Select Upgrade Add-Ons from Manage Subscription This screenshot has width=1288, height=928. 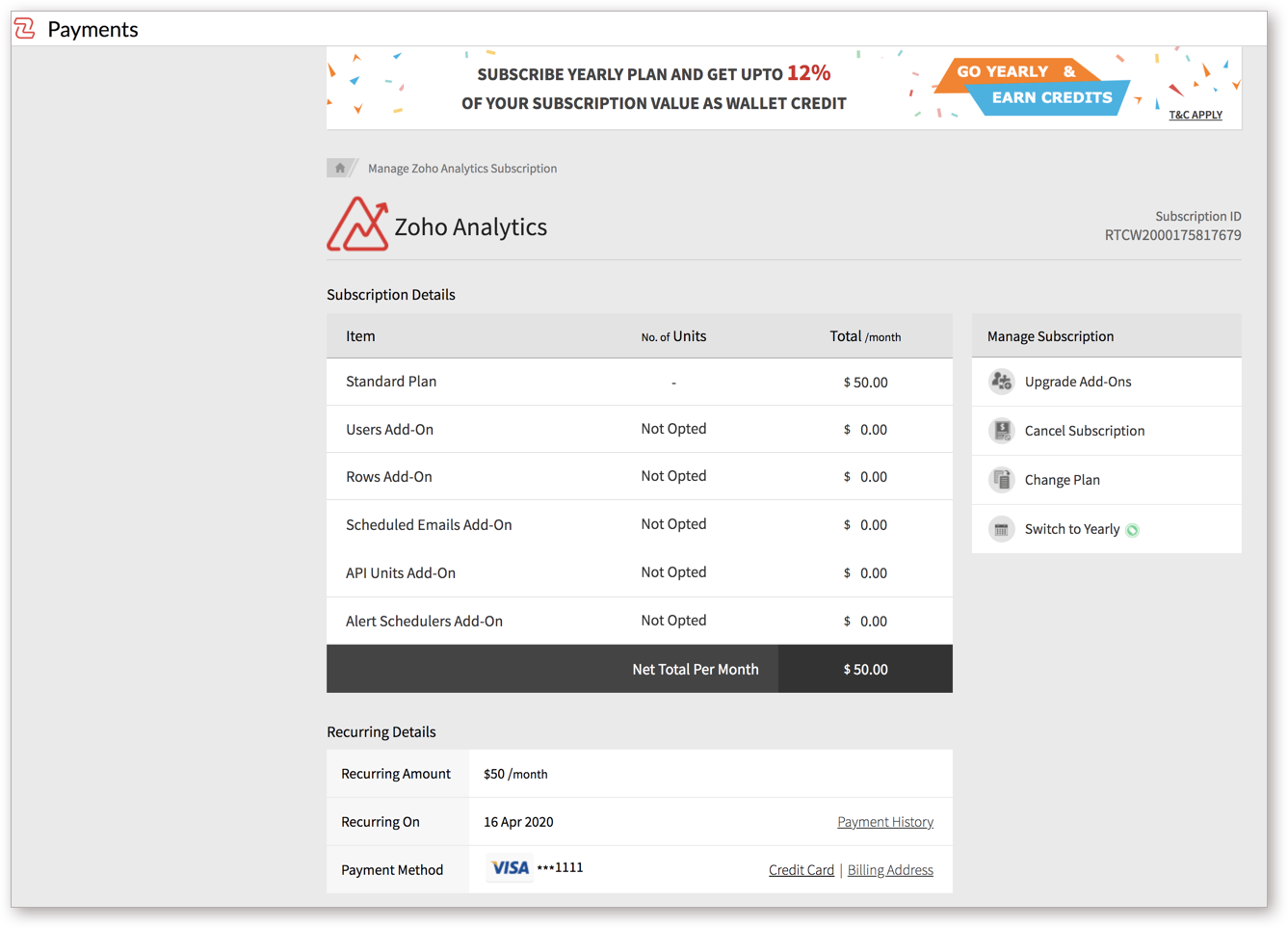1079,382
